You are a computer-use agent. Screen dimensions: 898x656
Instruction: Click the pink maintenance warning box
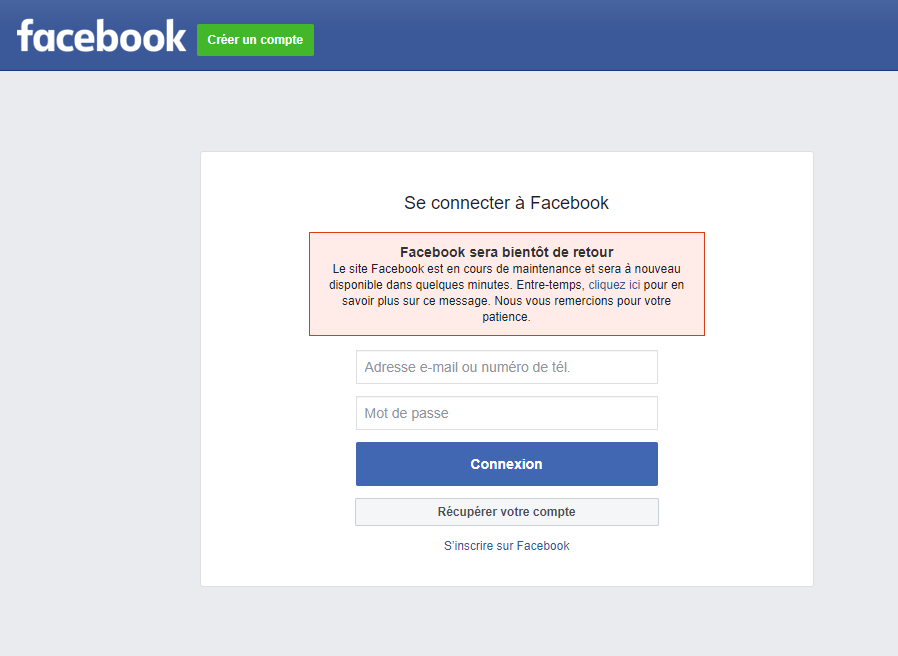click(x=507, y=284)
